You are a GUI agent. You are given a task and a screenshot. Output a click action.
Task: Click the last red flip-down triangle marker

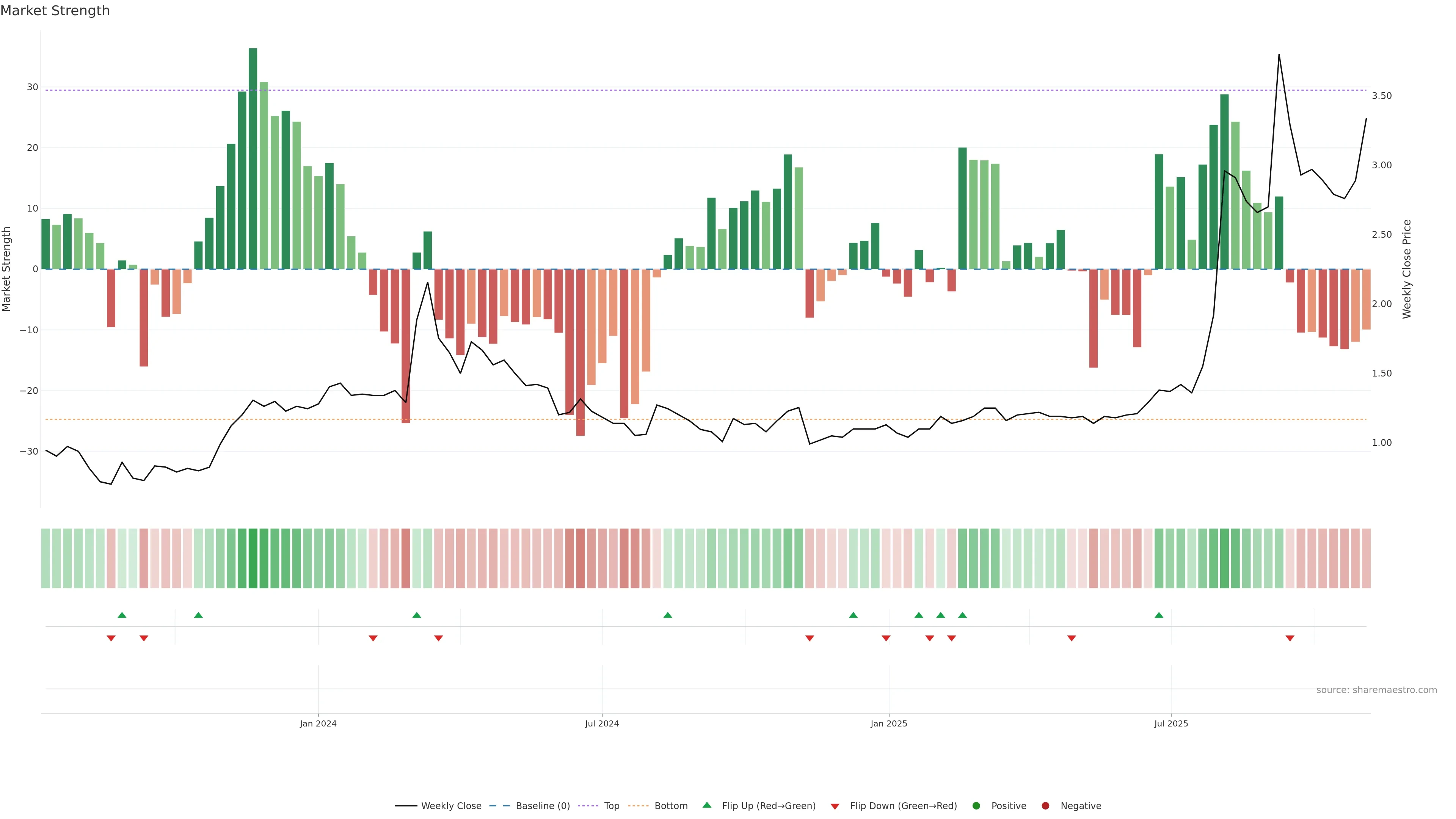(1290, 638)
